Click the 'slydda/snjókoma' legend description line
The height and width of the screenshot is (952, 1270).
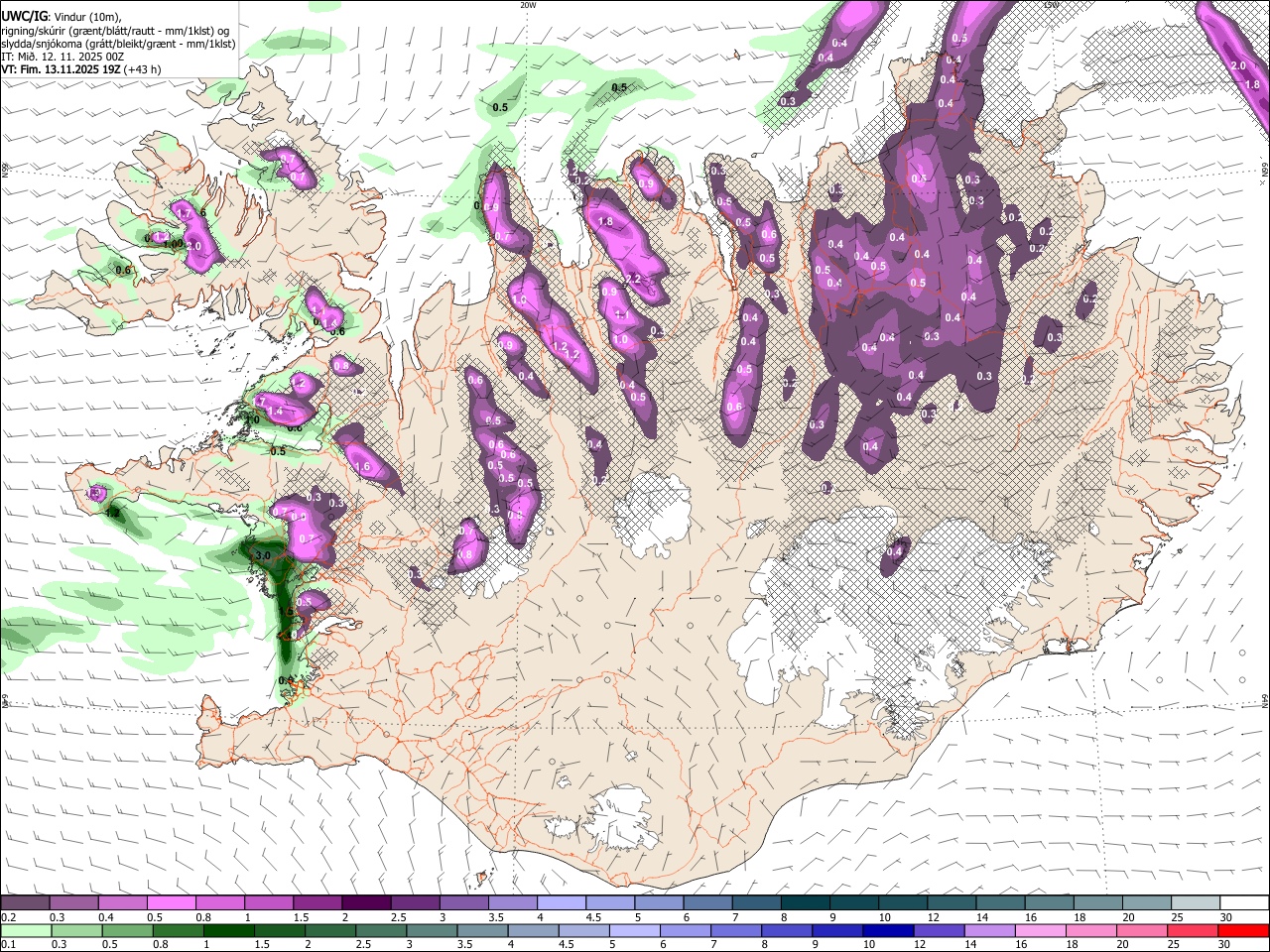tap(118, 44)
